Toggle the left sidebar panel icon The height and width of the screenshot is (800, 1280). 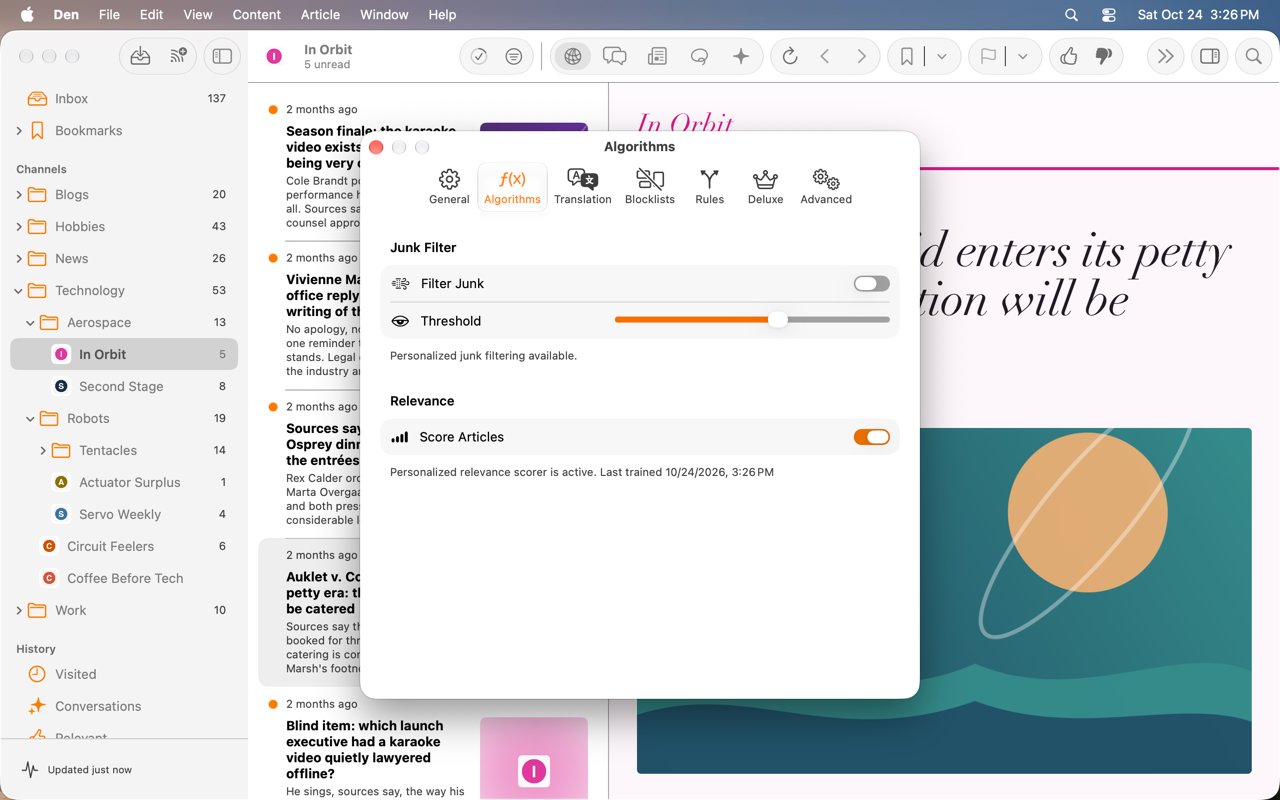[x=222, y=57]
